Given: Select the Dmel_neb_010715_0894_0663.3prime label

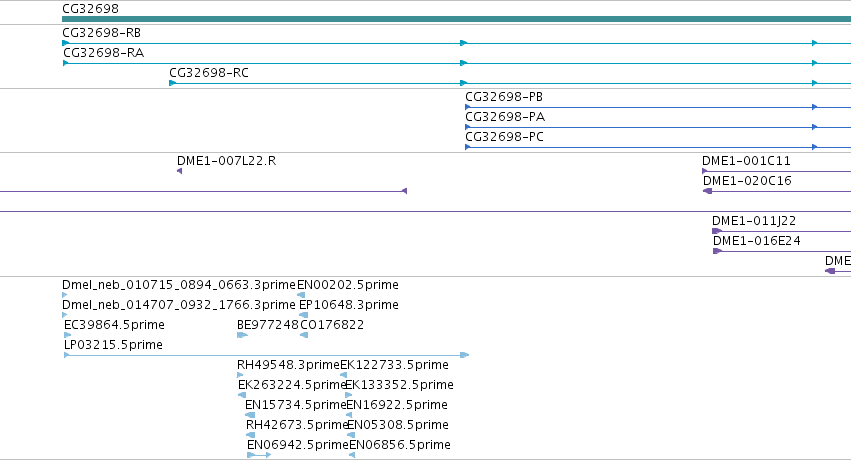Looking at the screenshot, I should coord(179,285).
